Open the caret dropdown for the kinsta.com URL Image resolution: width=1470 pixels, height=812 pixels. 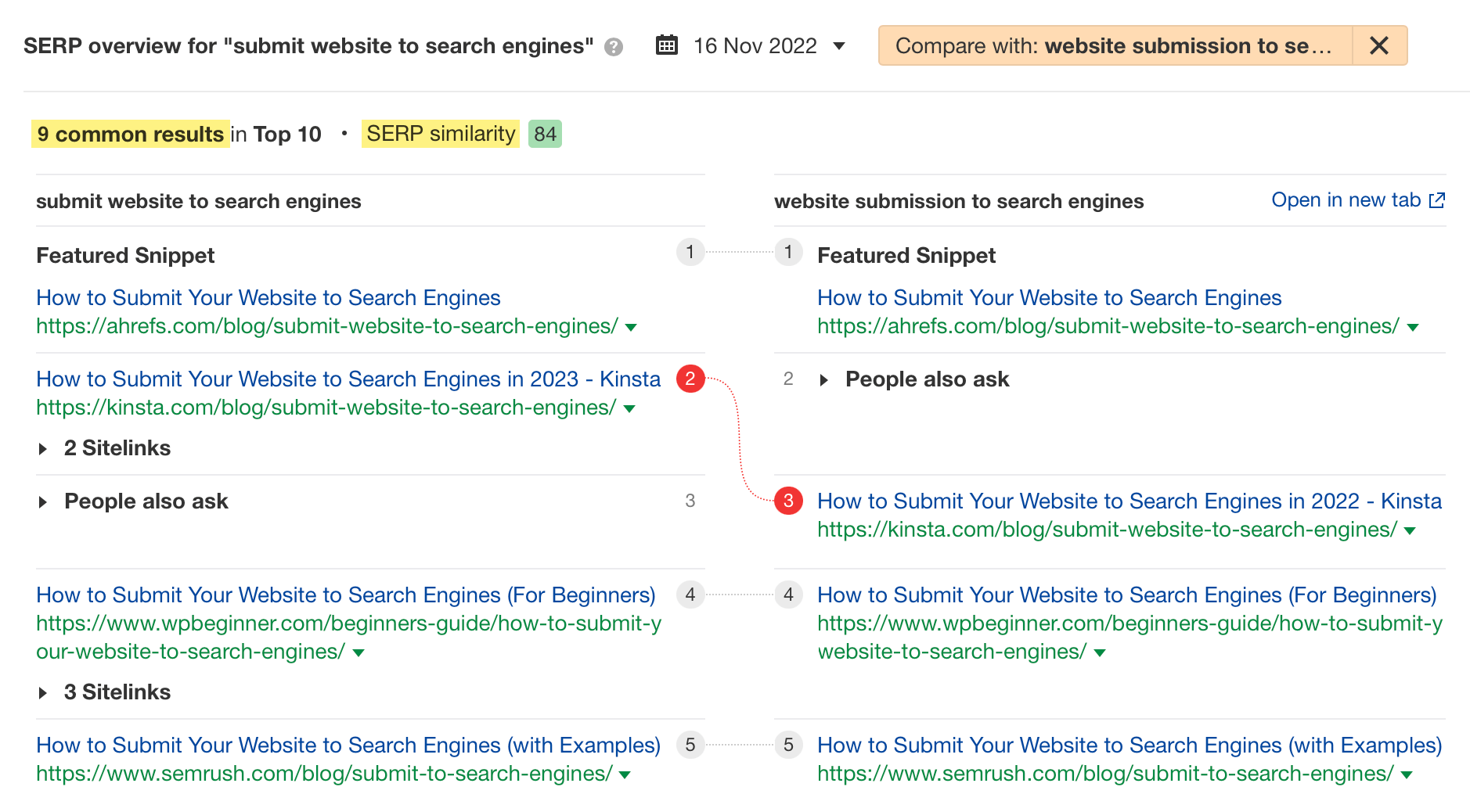(x=628, y=408)
